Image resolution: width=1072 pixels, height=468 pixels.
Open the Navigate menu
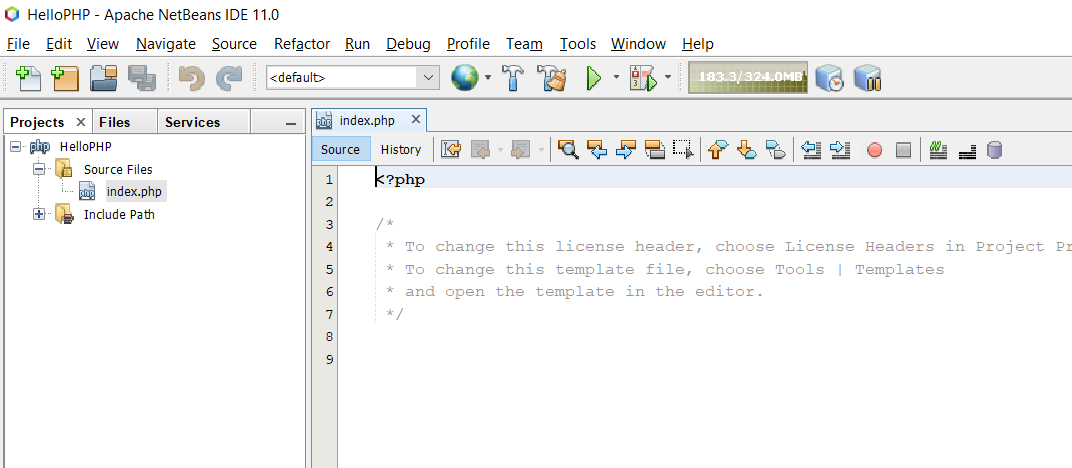[165, 44]
